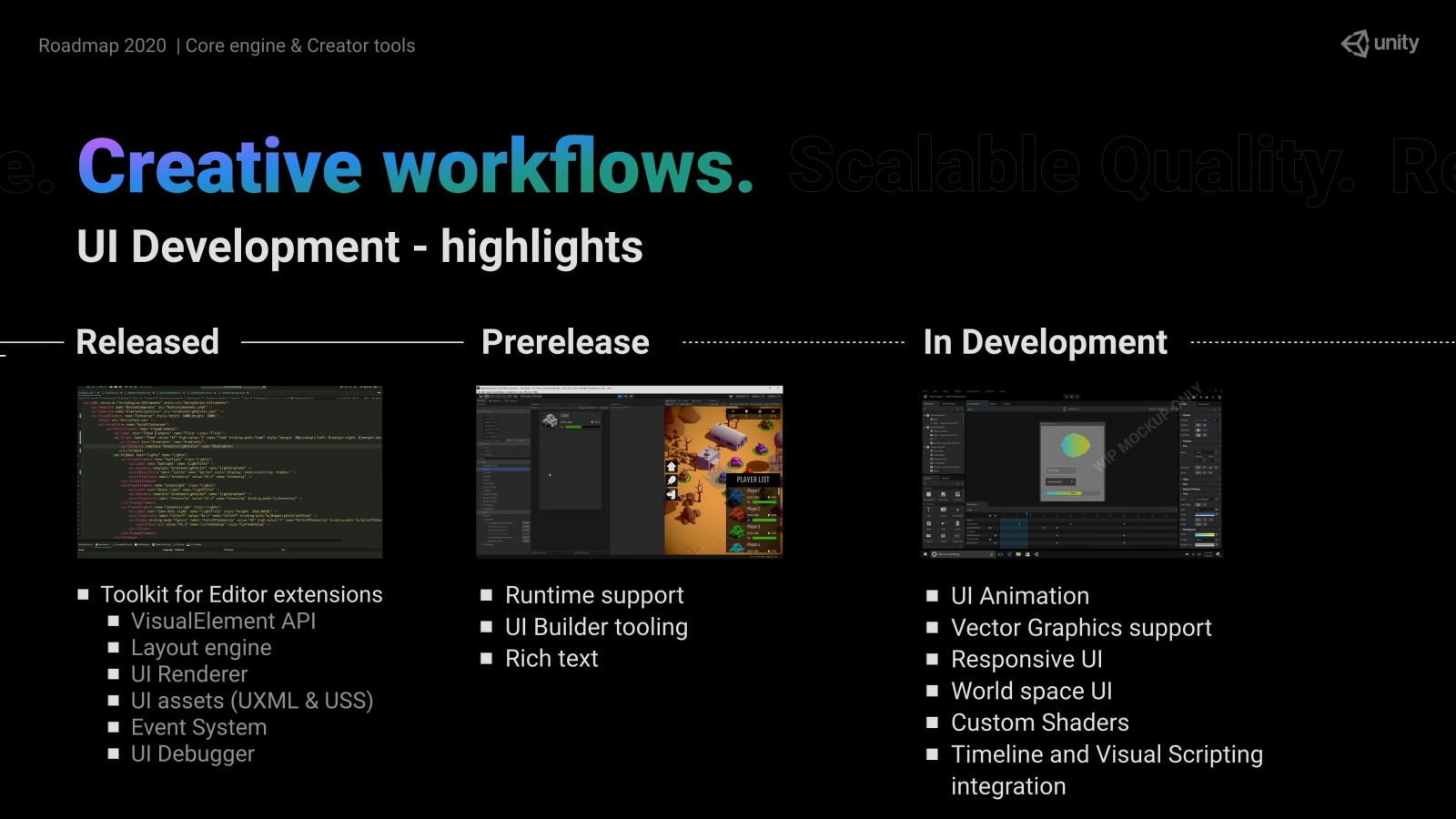
Task: Click the 'Prerelease' column heading
Action: point(565,342)
